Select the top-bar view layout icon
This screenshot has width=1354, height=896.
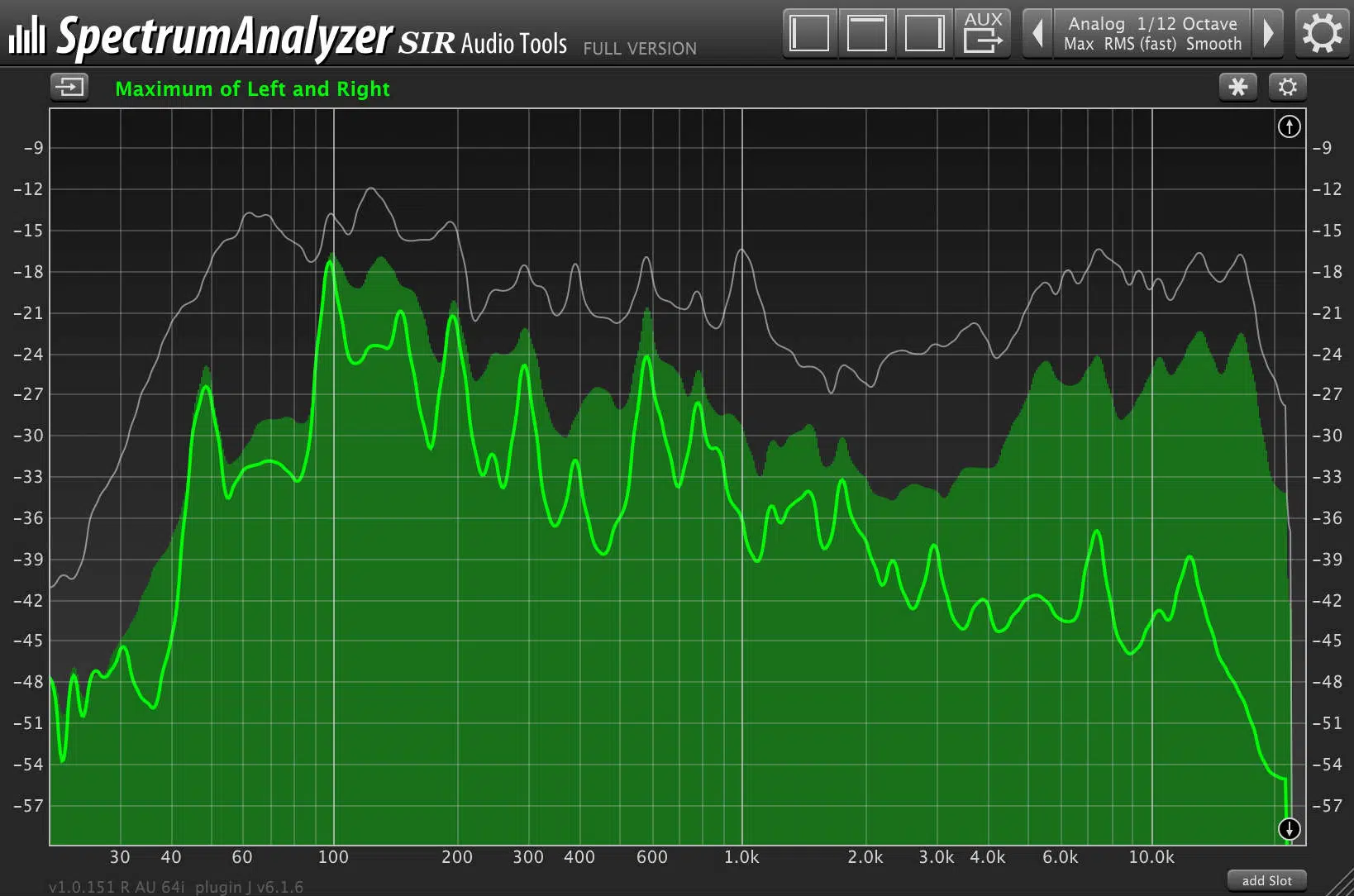pyautogui.click(x=867, y=34)
